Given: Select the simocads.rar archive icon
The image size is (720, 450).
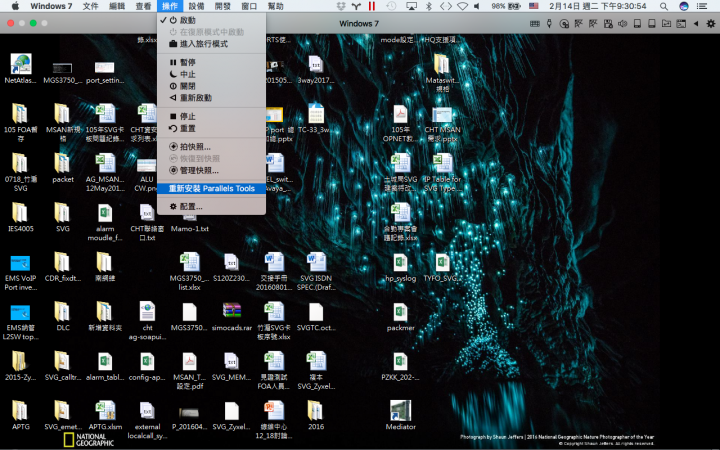Looking at the screenshot, I should point(231,316).
